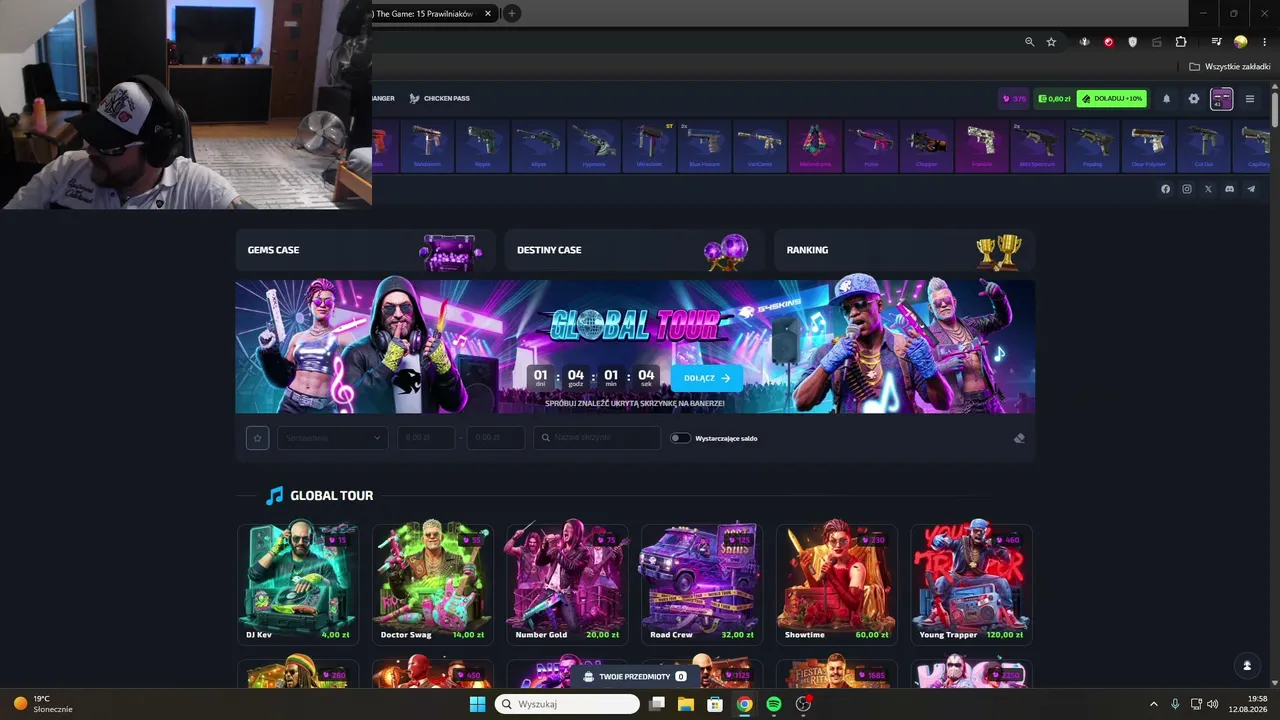
Task: Clear filters with the eraser icon
Action: [x=1019, y=438]
